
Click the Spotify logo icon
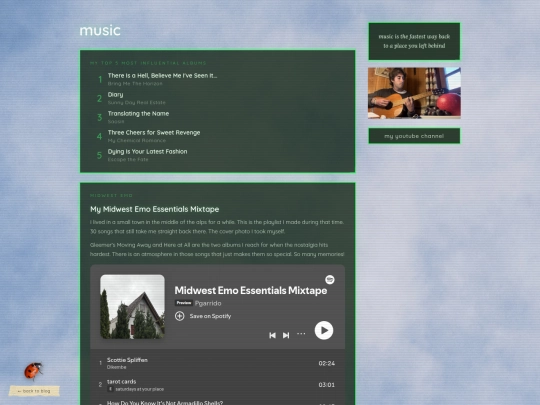(330, 279)
